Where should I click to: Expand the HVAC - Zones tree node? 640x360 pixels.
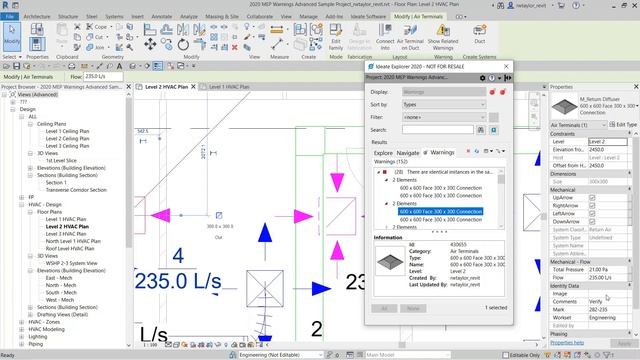click(22, 322)
